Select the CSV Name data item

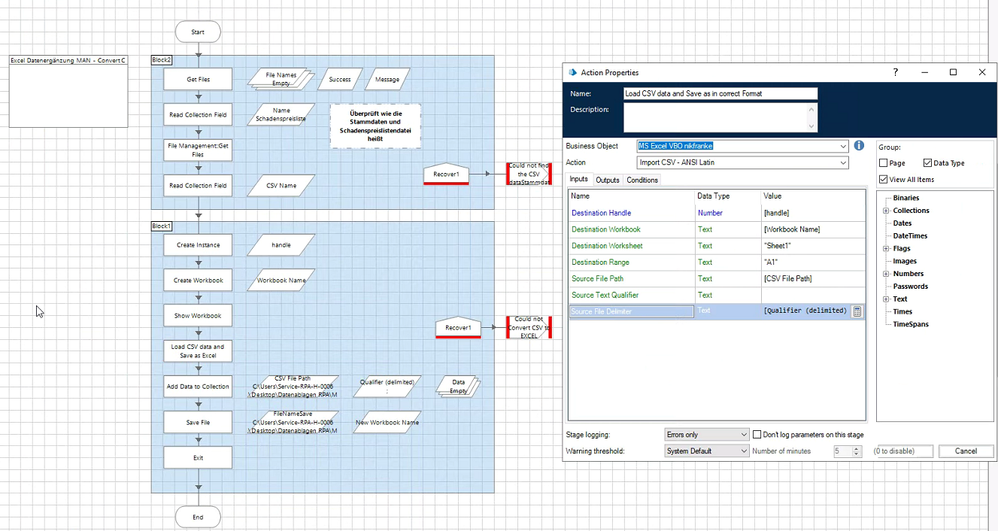pos(281,185)
